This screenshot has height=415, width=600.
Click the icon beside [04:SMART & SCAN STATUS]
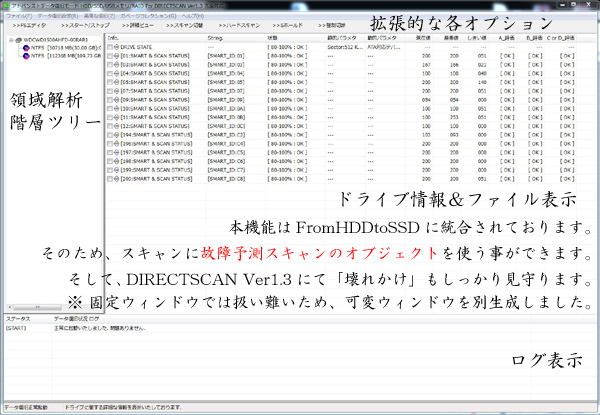click(x=116, y=73)
